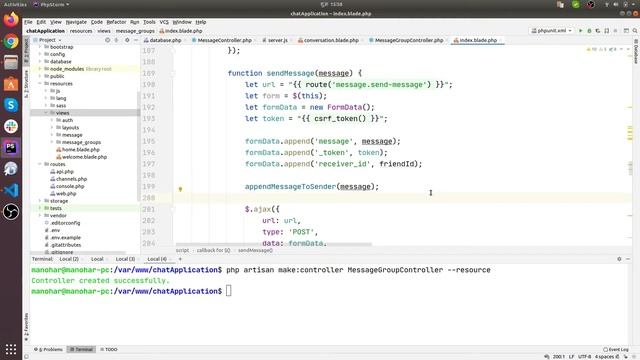The width and height of the screenshot is (640, 360).
Task: Click the editor horizontal scrollbar
Action: click(x=273, y=244)
